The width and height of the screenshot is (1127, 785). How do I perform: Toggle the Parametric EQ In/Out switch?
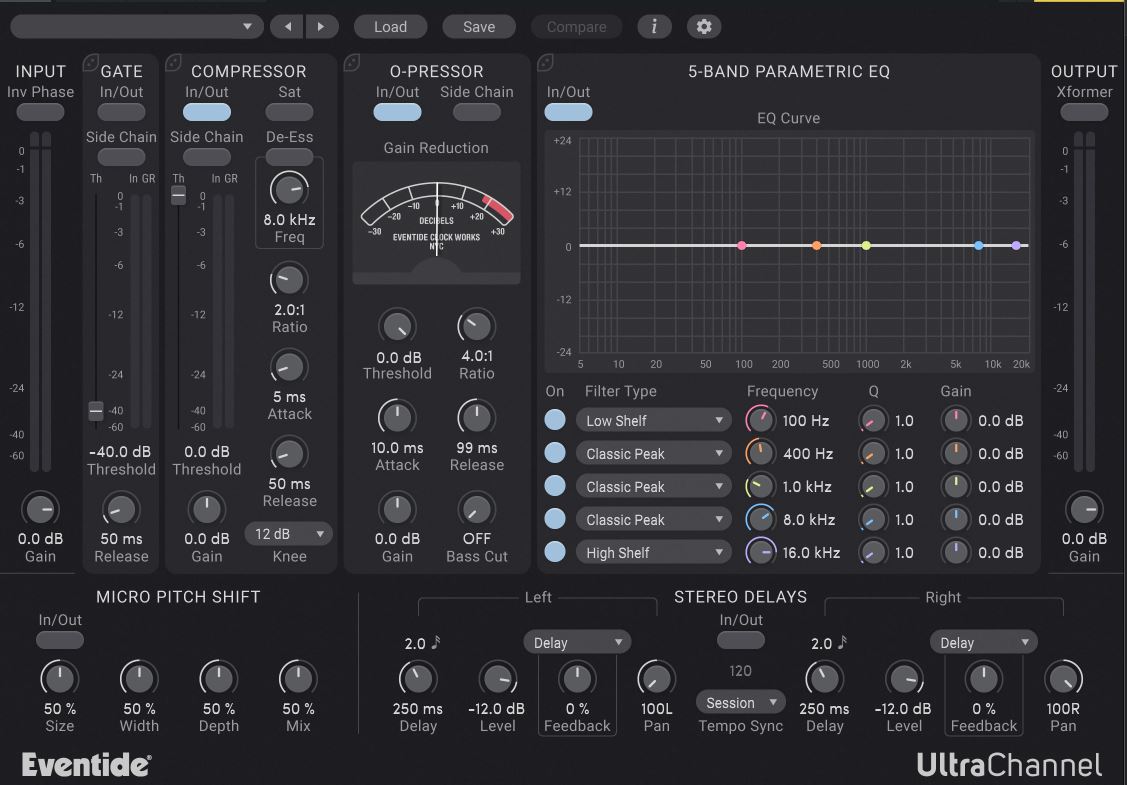pyautogui.click(x=569, y=112)
